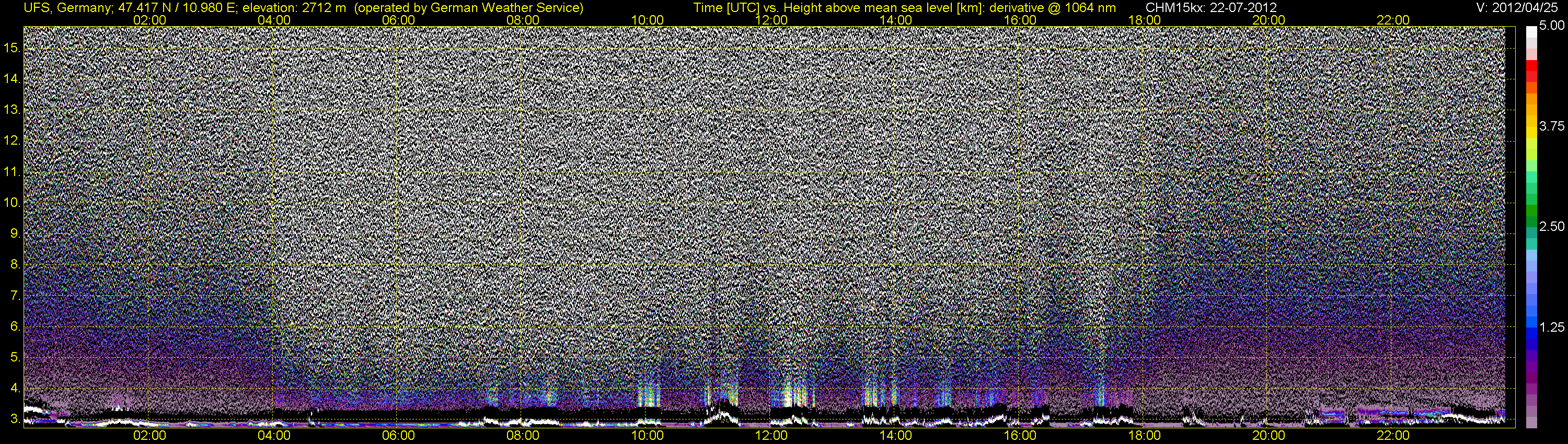Click the 12:00 label on the bottom time axis
1568x444 pixels.
click(x=771, y=436)
